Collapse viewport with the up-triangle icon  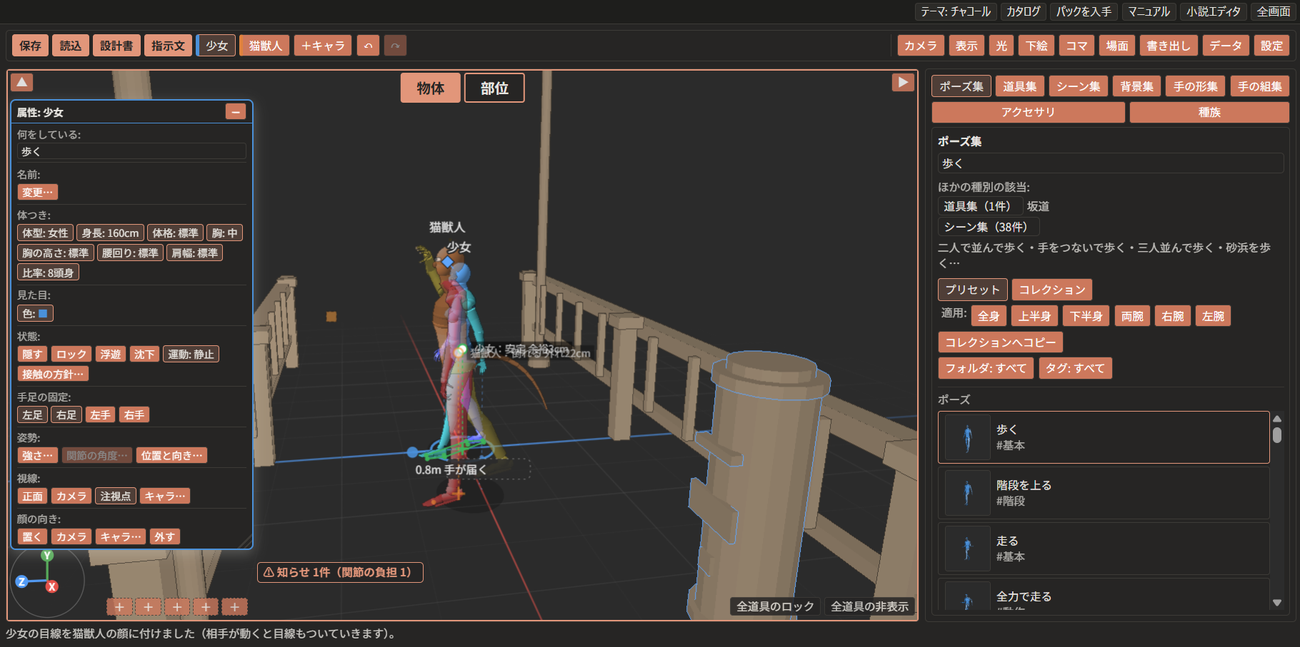tap(22, 82)
